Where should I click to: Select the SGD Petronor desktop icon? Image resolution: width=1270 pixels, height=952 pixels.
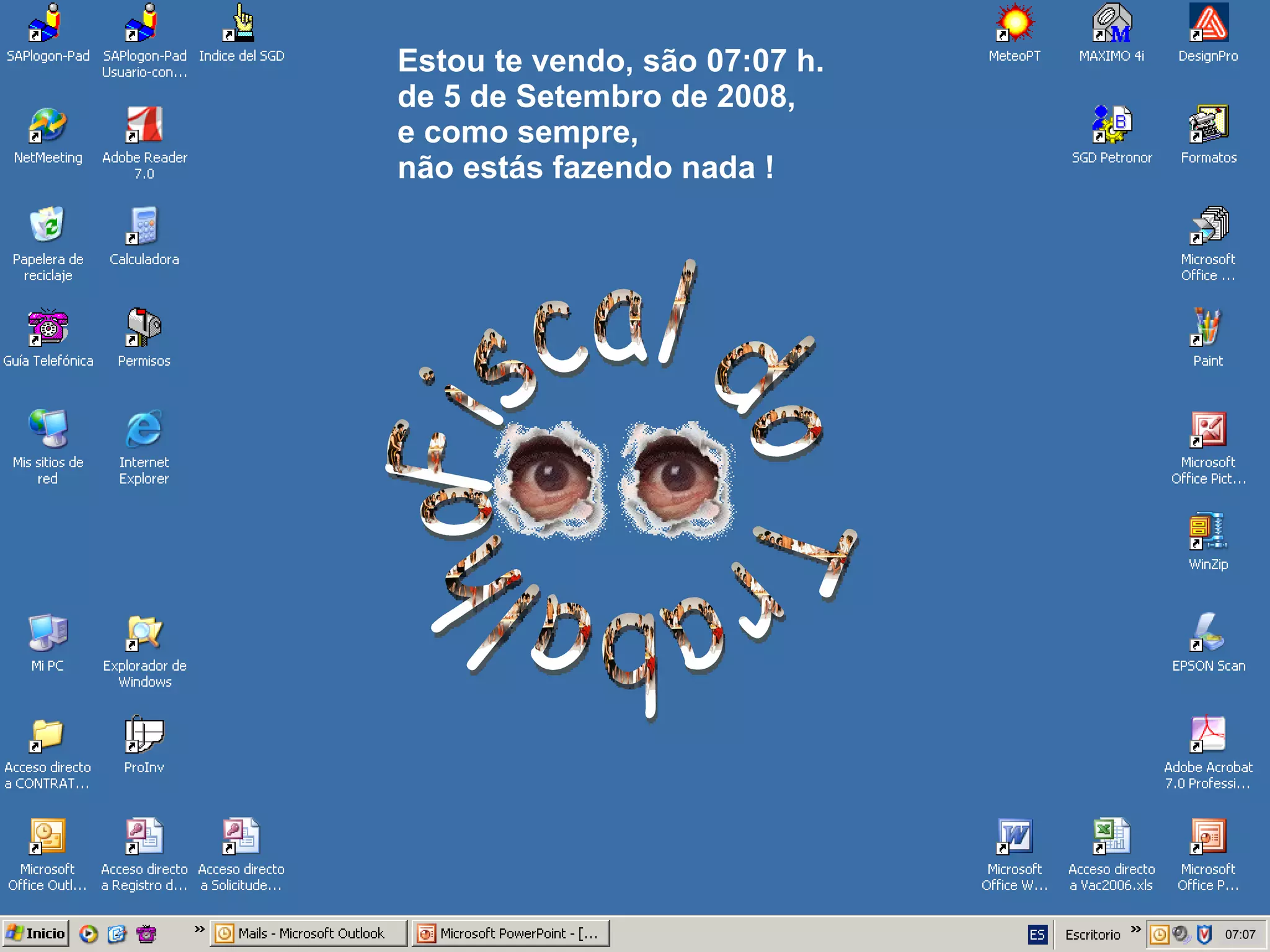click(x=1111, y=125)
